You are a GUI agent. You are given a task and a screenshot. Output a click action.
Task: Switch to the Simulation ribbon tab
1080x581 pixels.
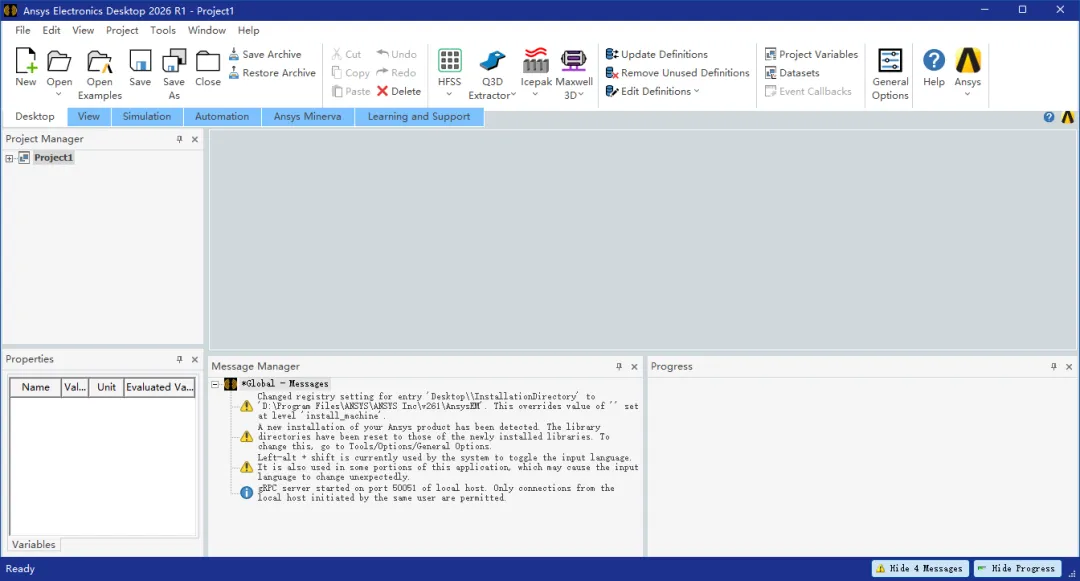147,117
